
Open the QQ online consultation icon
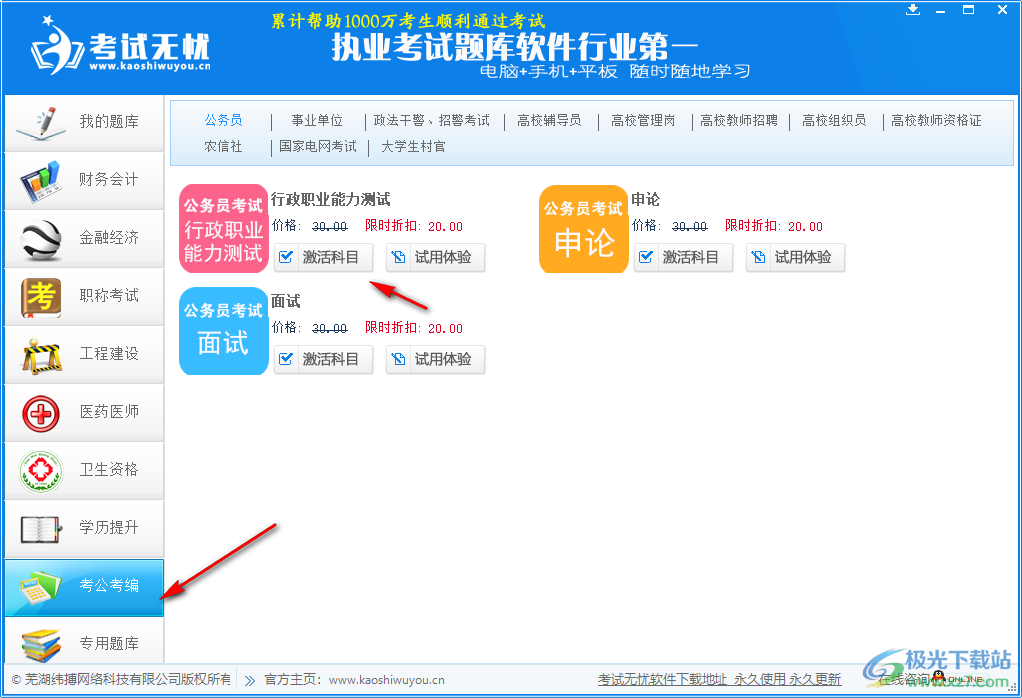[x=936, y=678]
